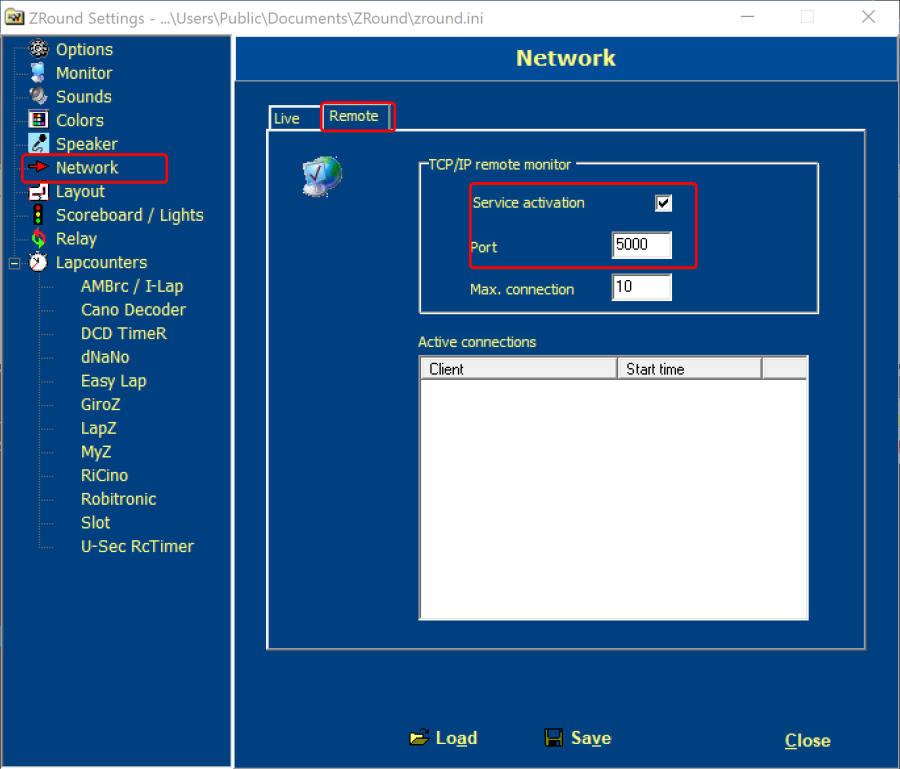Select MyZ lapcounter
Image resolution: width=900 pixels, height=769 pixels.
click(x=96, y=452)
